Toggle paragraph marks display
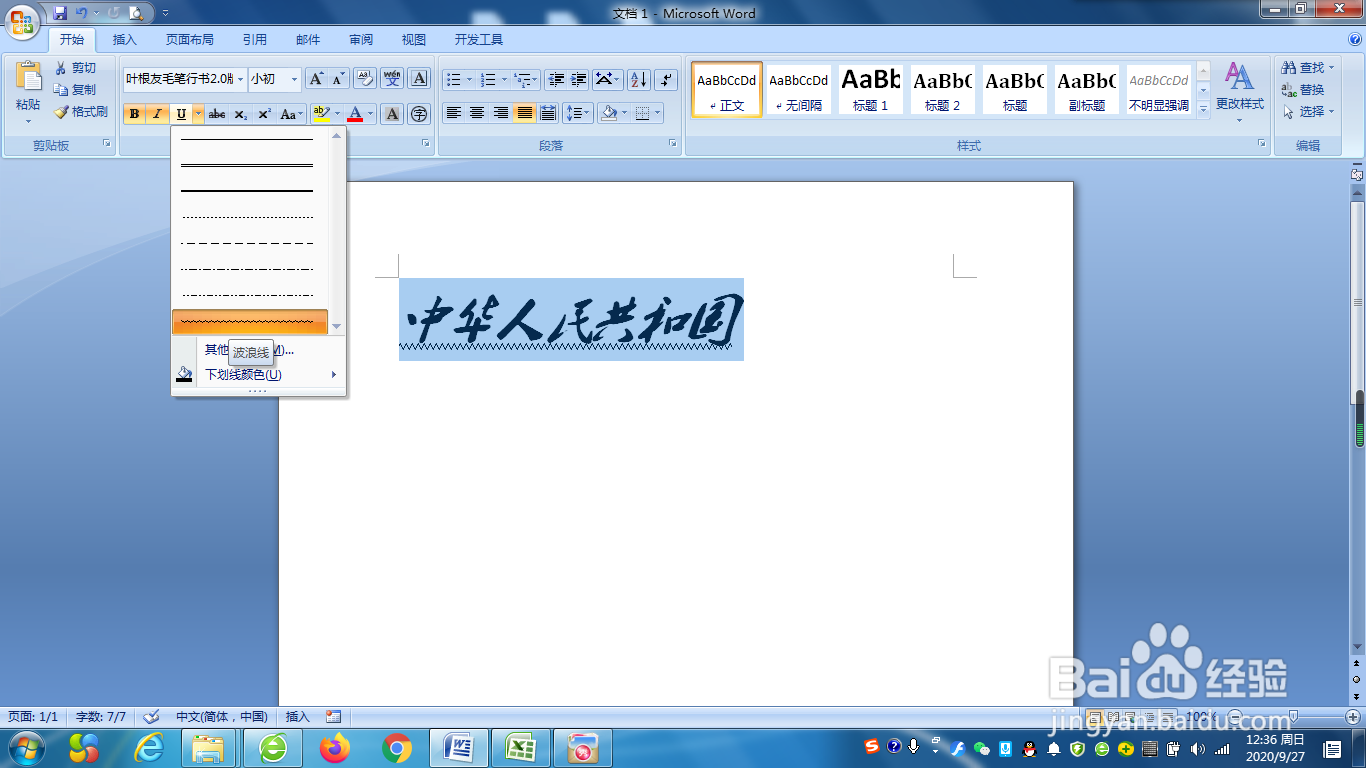Image resolution: width=1366 pixels, height=768 pixels. [x=663, y=79]
